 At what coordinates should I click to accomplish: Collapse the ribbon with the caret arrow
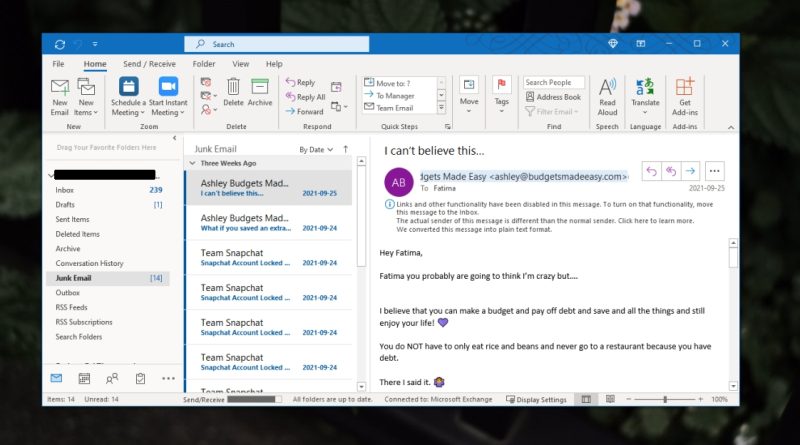[x=731, y=127]
